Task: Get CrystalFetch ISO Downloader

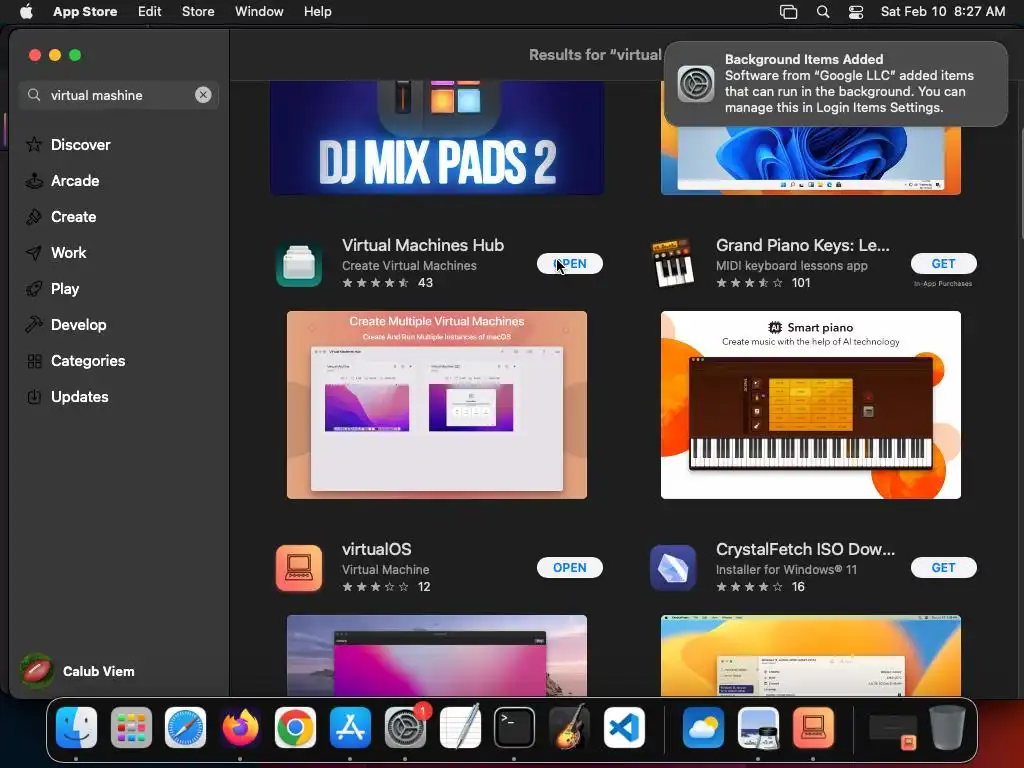Action: coord(943,568)
